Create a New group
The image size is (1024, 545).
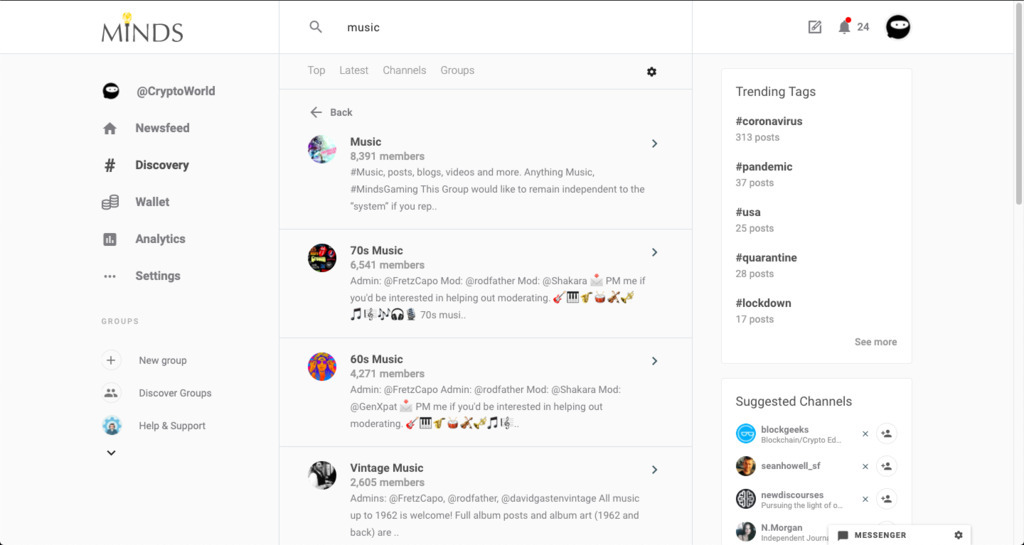[162, 360]
